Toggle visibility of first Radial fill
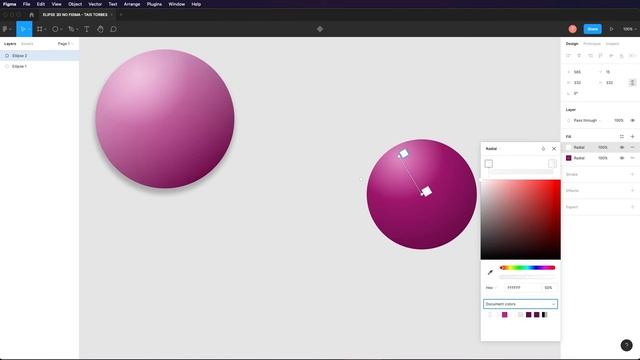640x360 pixels. pos(622,147)
